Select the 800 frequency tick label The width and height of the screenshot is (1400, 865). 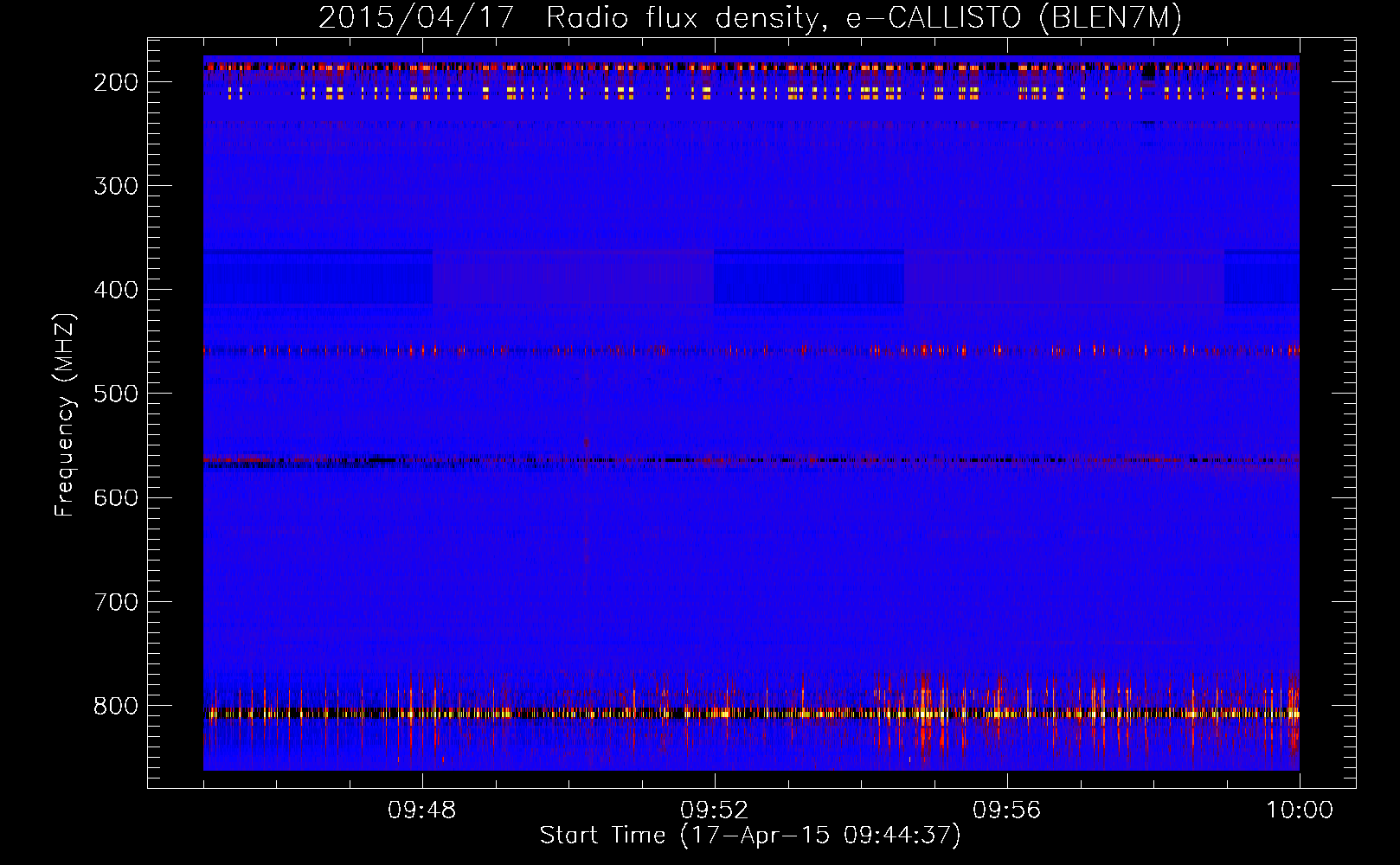(116, 706)
